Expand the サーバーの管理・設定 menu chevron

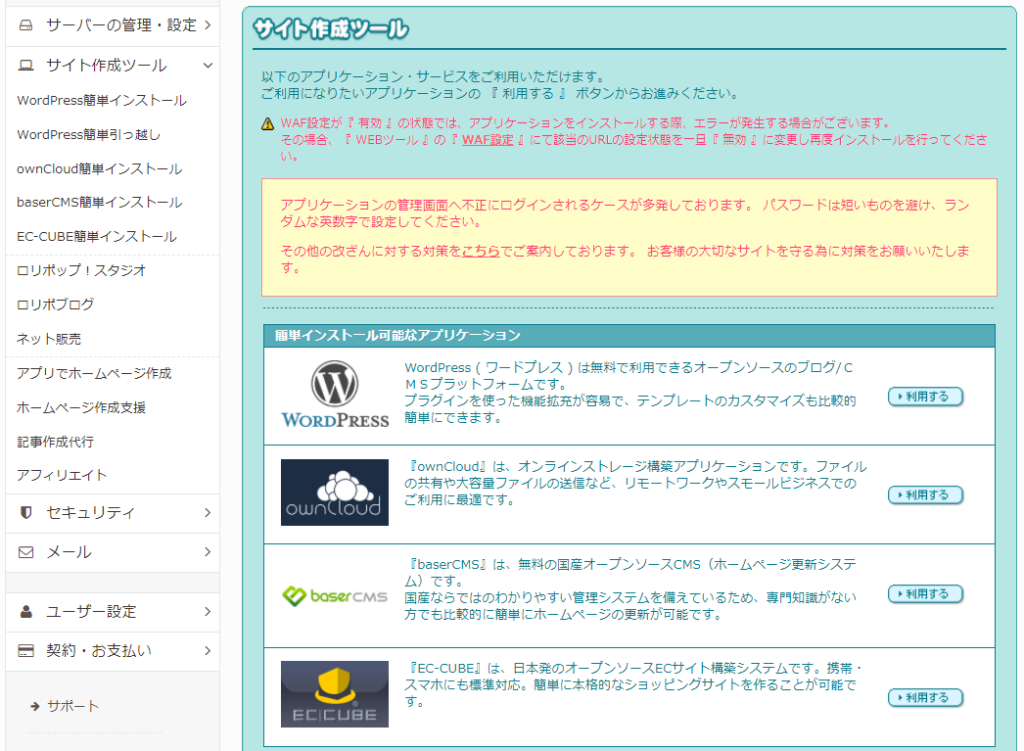click(x=207, y=25)
